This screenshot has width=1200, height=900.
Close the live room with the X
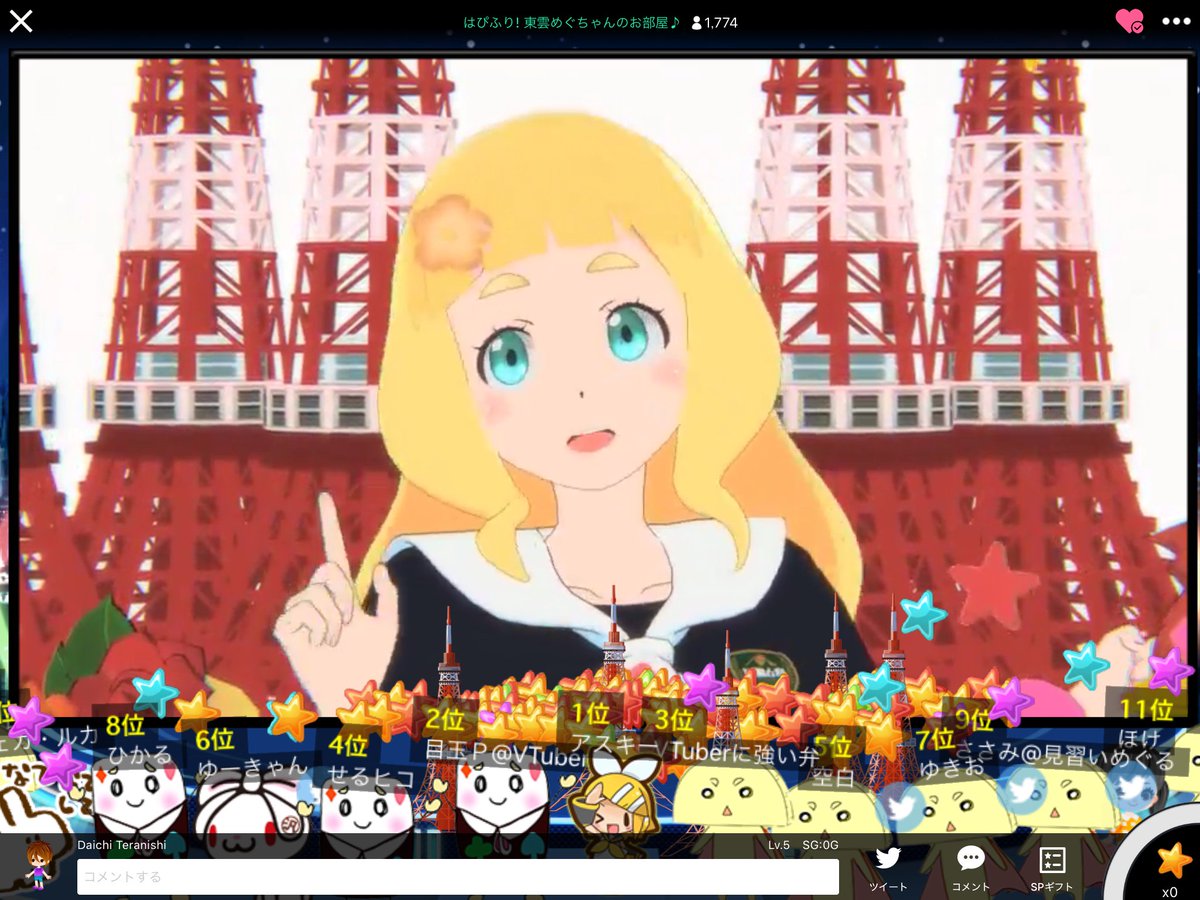point(21,21)
